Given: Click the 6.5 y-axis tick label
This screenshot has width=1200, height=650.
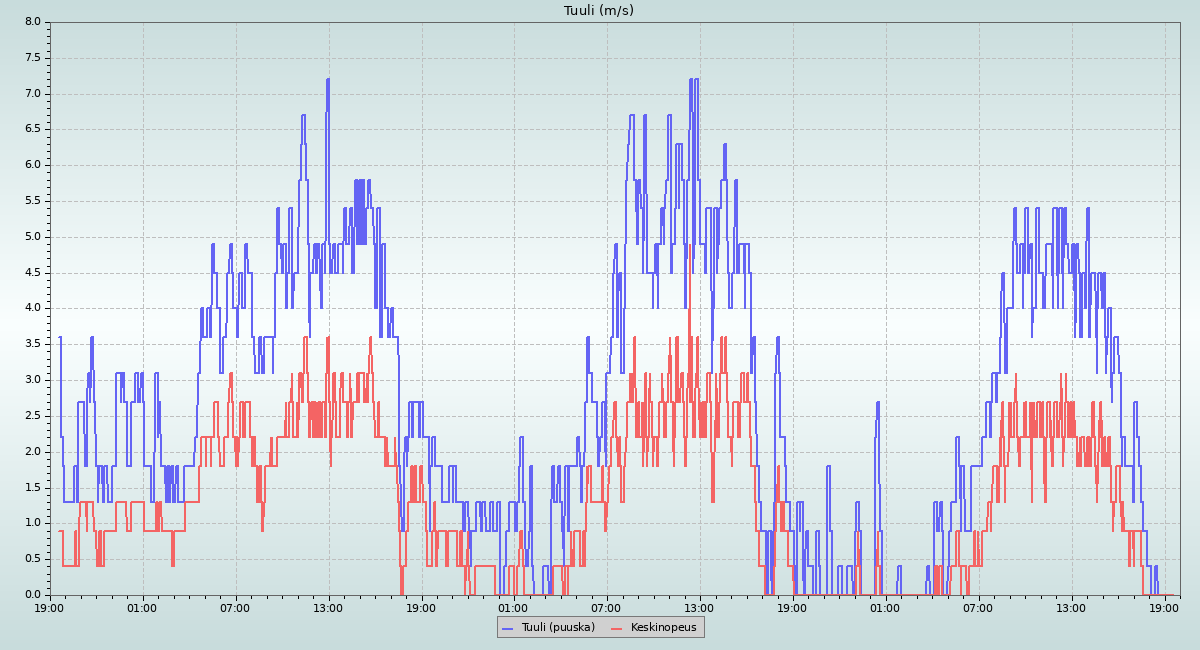Looking at the screenshot, I should tap(32, 129).
